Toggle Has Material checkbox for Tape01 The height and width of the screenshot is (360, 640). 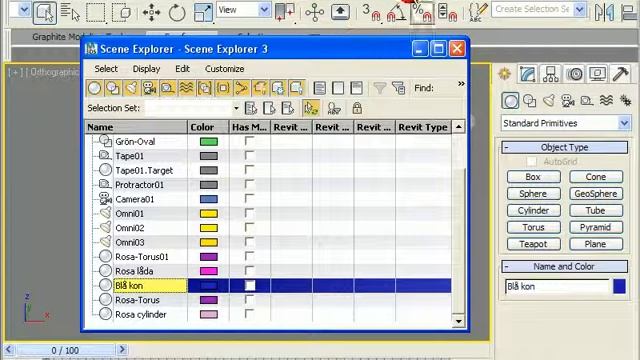click(249, 156)
